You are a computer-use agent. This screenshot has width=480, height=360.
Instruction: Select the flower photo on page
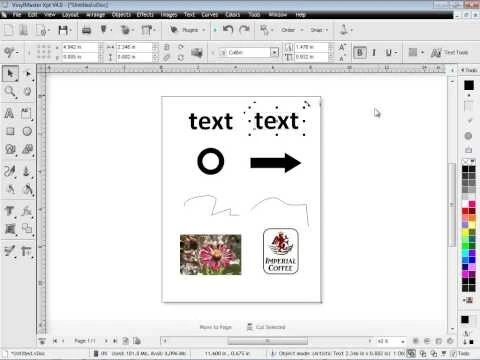coord(211,255)
